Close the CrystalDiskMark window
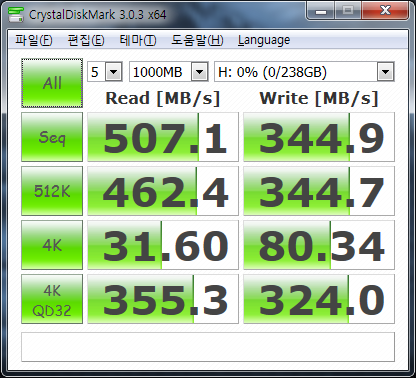Viewport: 416px width, 378px height. [x=385, y=11]
